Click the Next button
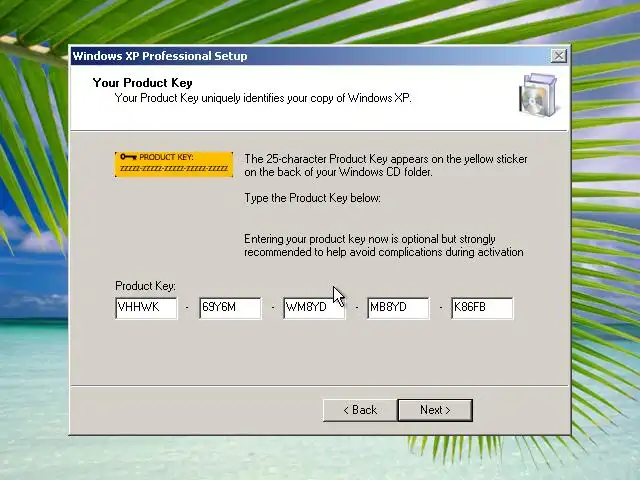640x480 pixels. pyautogui.click(x=435, y=410)
